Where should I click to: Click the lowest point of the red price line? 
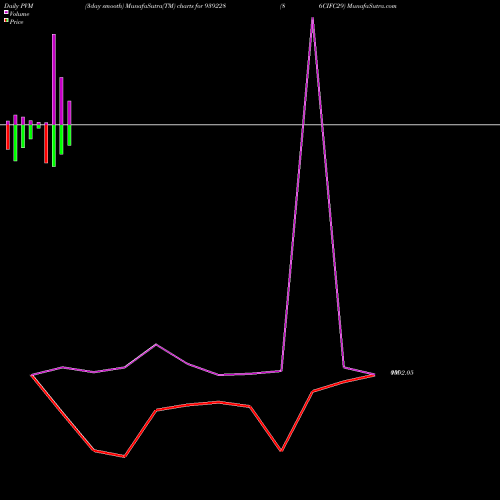coord(124,456)
